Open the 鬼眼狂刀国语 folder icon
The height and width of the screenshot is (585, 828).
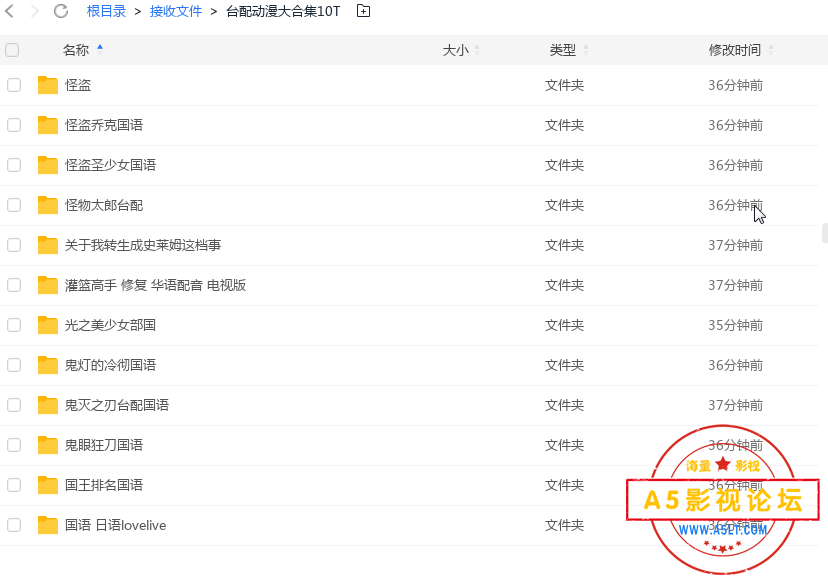tap(48, 445)
